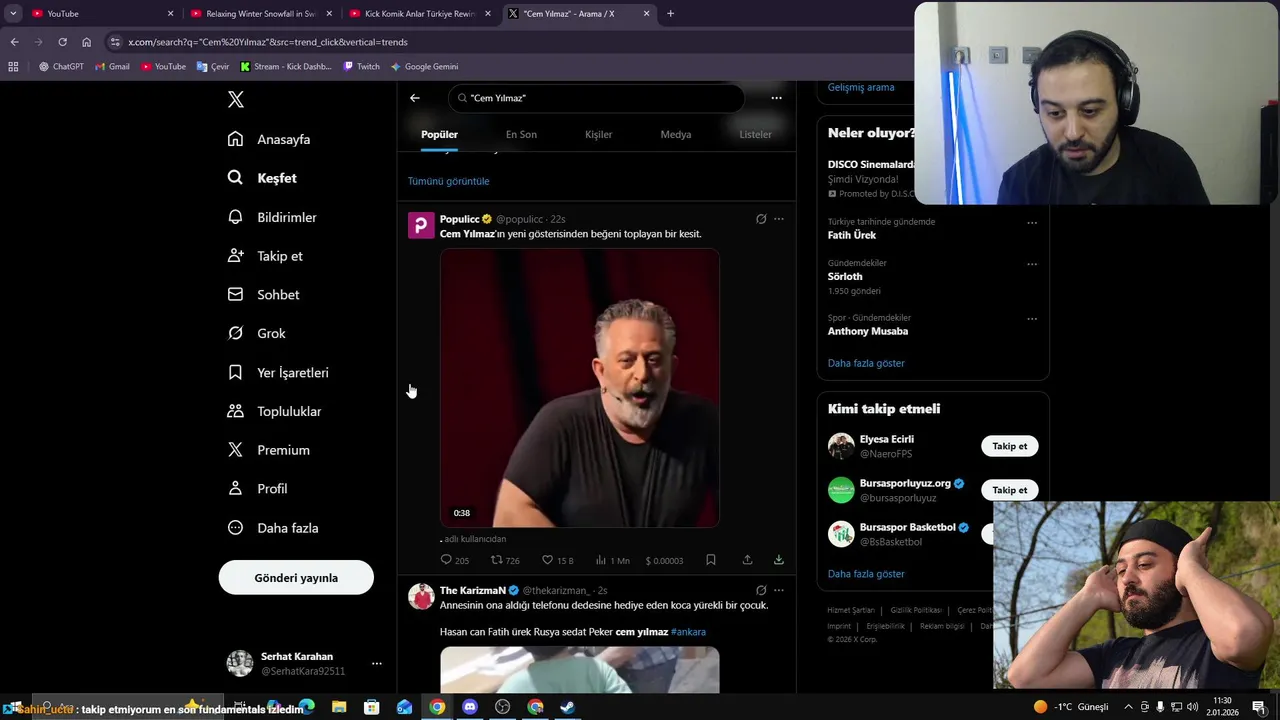The height and width of the screenshot is (720, 1280).
Task: Open File Explorer from the taskbar
Action: (339, 707)
